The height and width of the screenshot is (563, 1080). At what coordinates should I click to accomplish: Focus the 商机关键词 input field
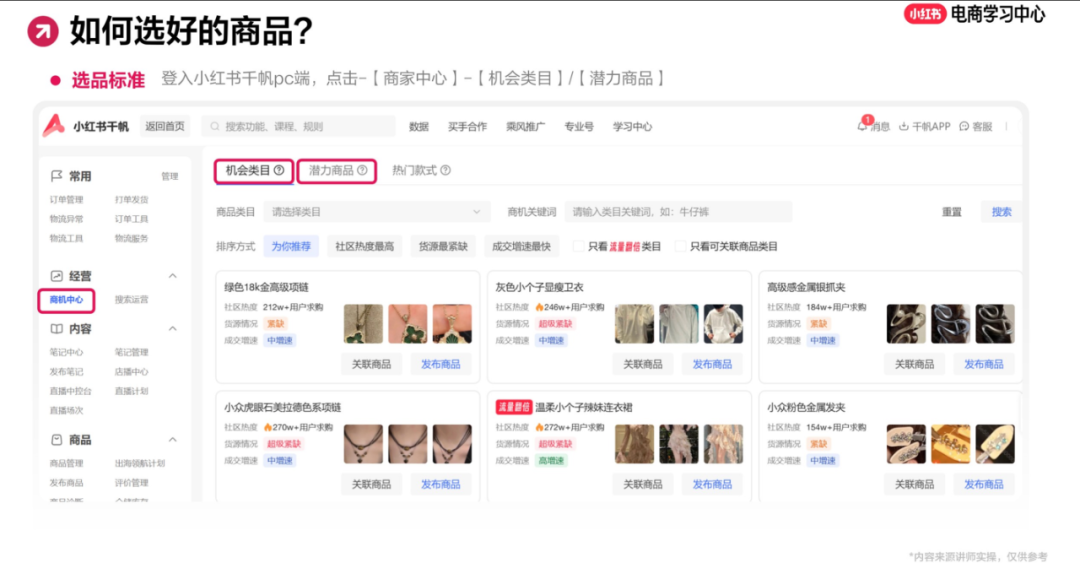coord(678,212)
